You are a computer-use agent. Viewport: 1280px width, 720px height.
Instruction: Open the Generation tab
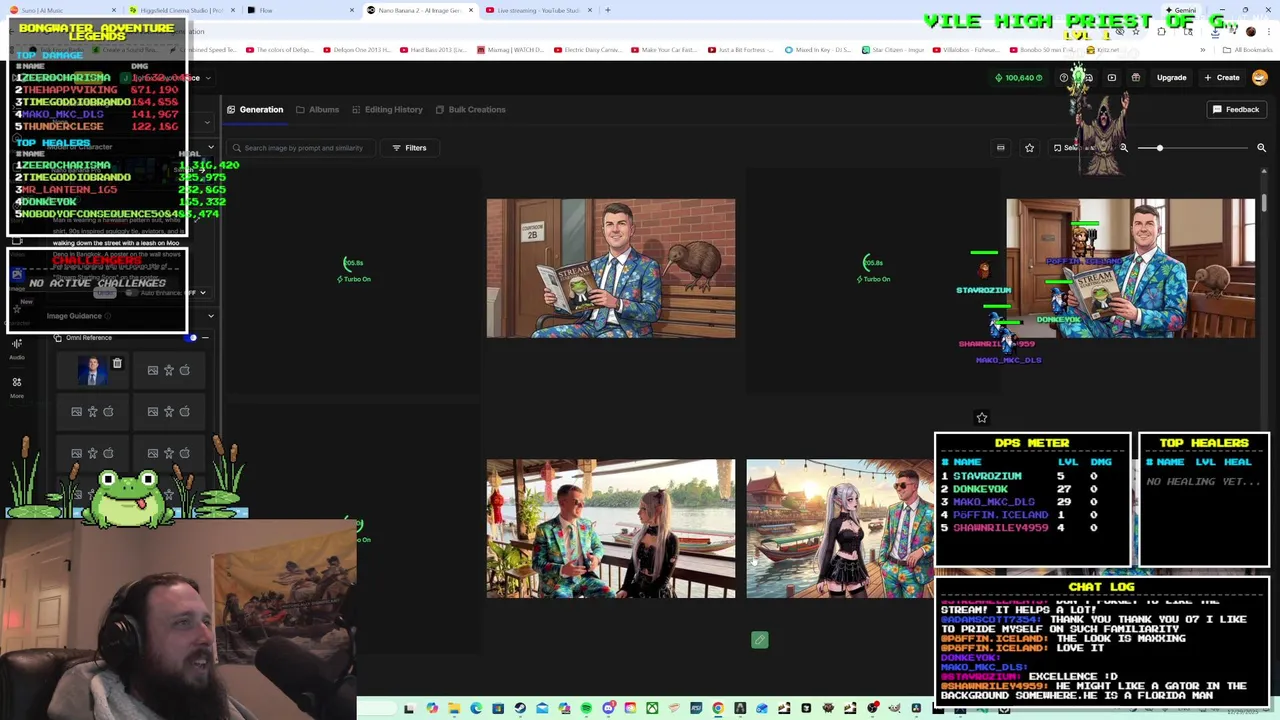coord(255,109)
